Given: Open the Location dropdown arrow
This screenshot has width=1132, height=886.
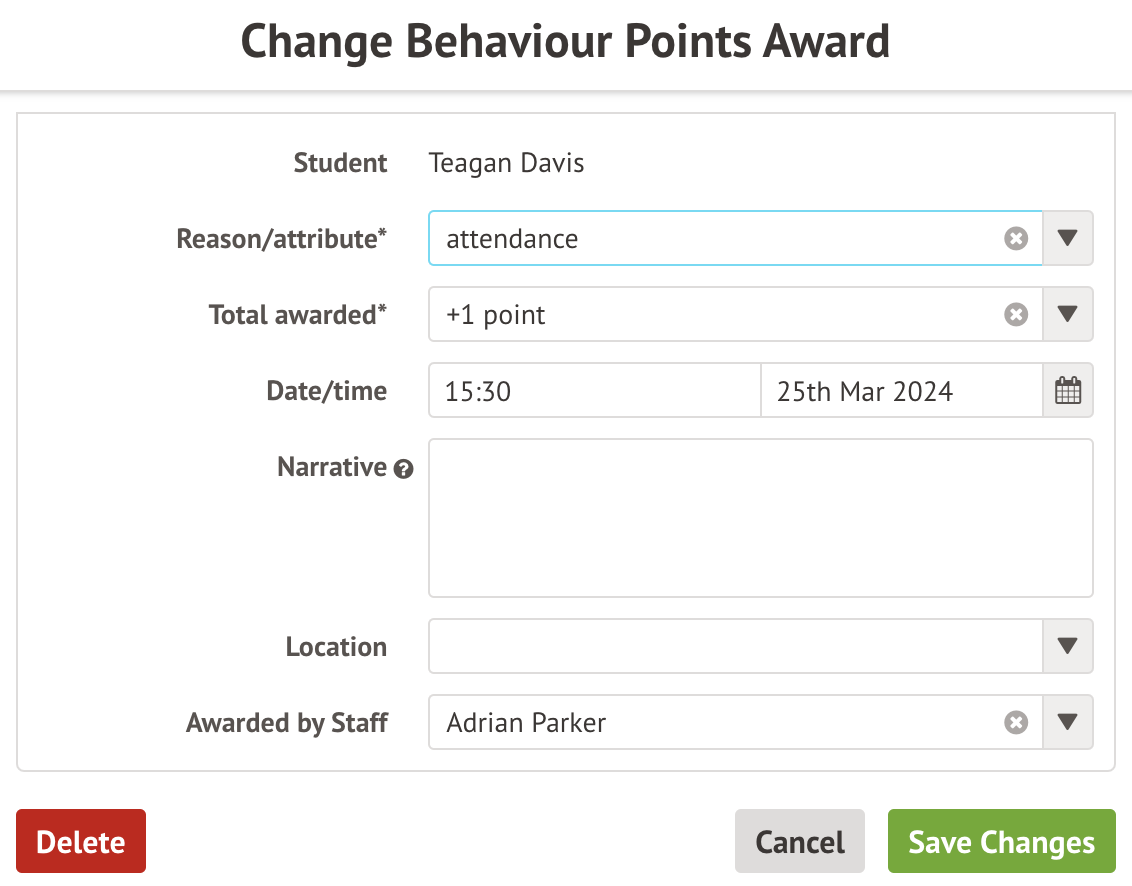Looking at the screenshot, I should pos(1068,647).
